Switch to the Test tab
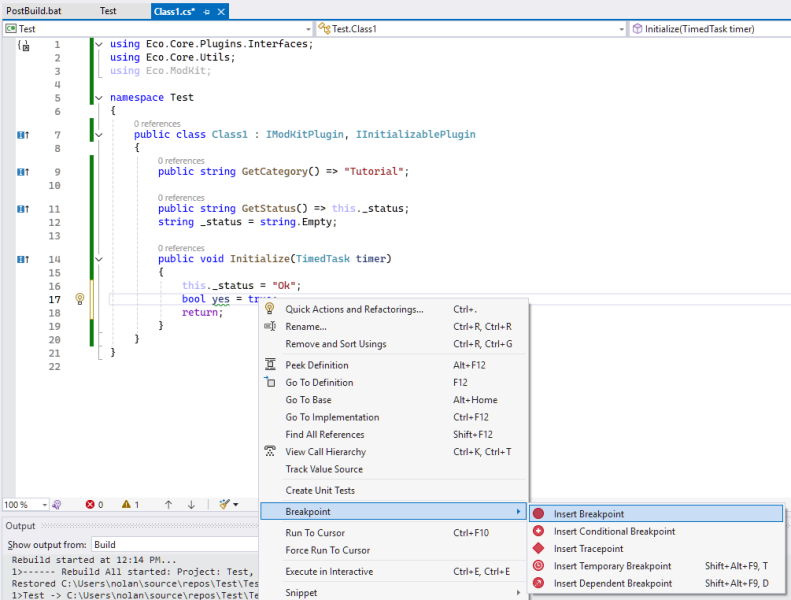Screen dimensions: 791x600 pos(108,11)
